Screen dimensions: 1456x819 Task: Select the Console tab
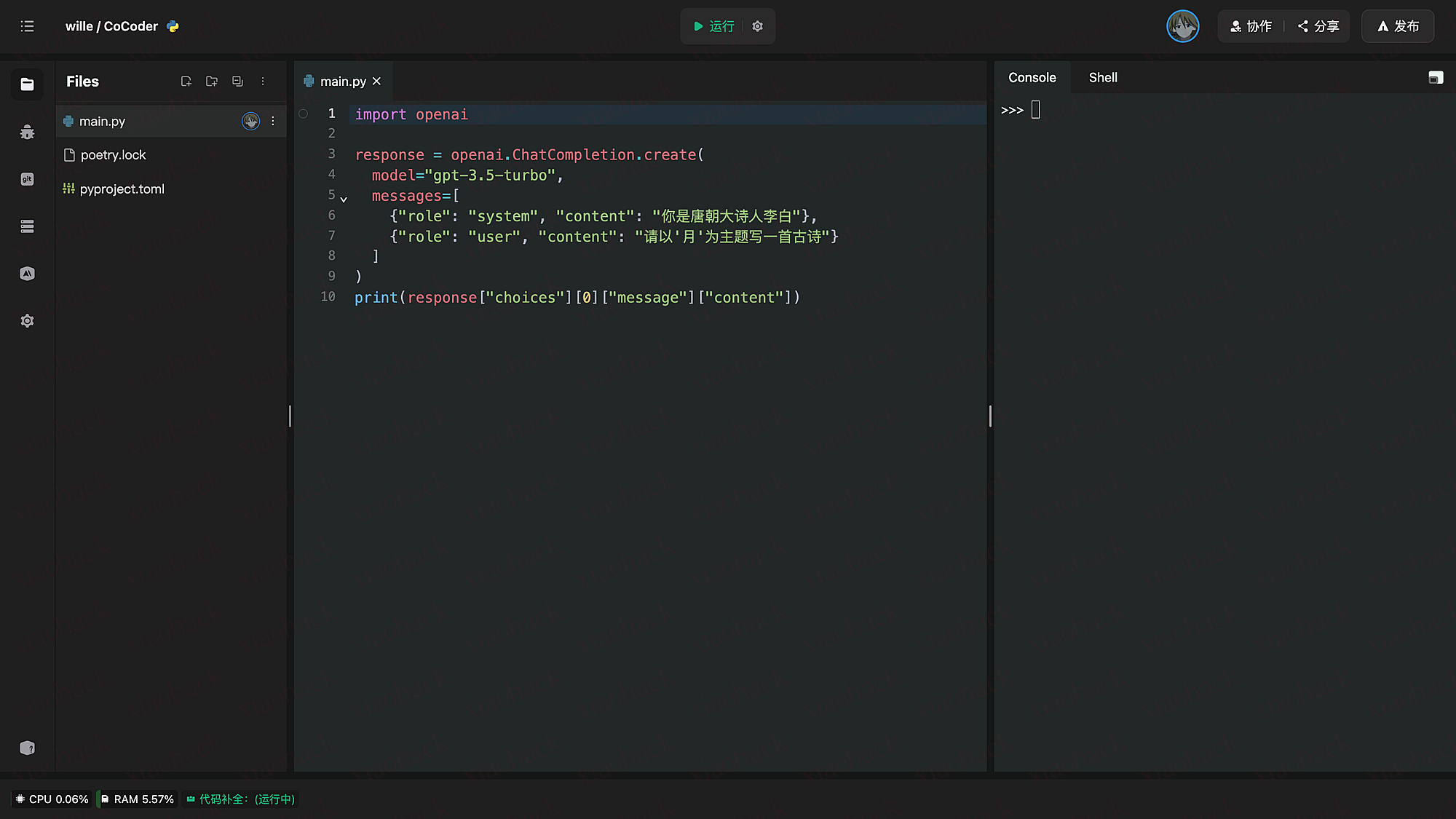pyautogui.click(x=1032, y=78)
